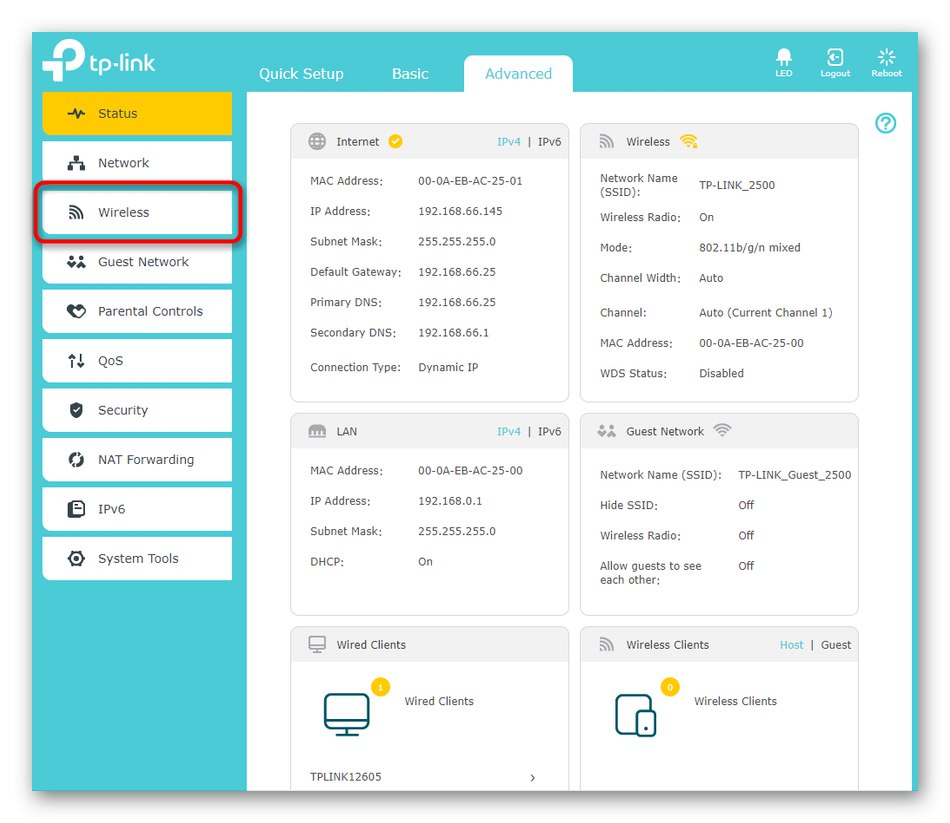Open Parental Controls section
This screenshot has height=823, width=950.
tap(137, 311)
